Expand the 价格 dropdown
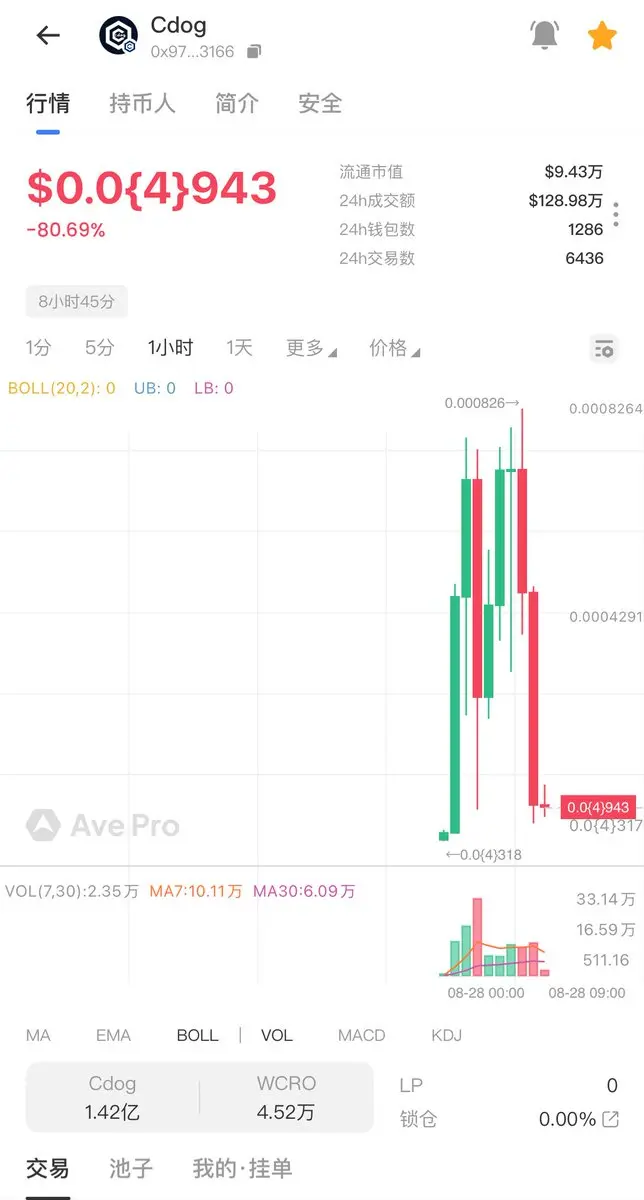The image size is (644, 1200). [394, 348]
